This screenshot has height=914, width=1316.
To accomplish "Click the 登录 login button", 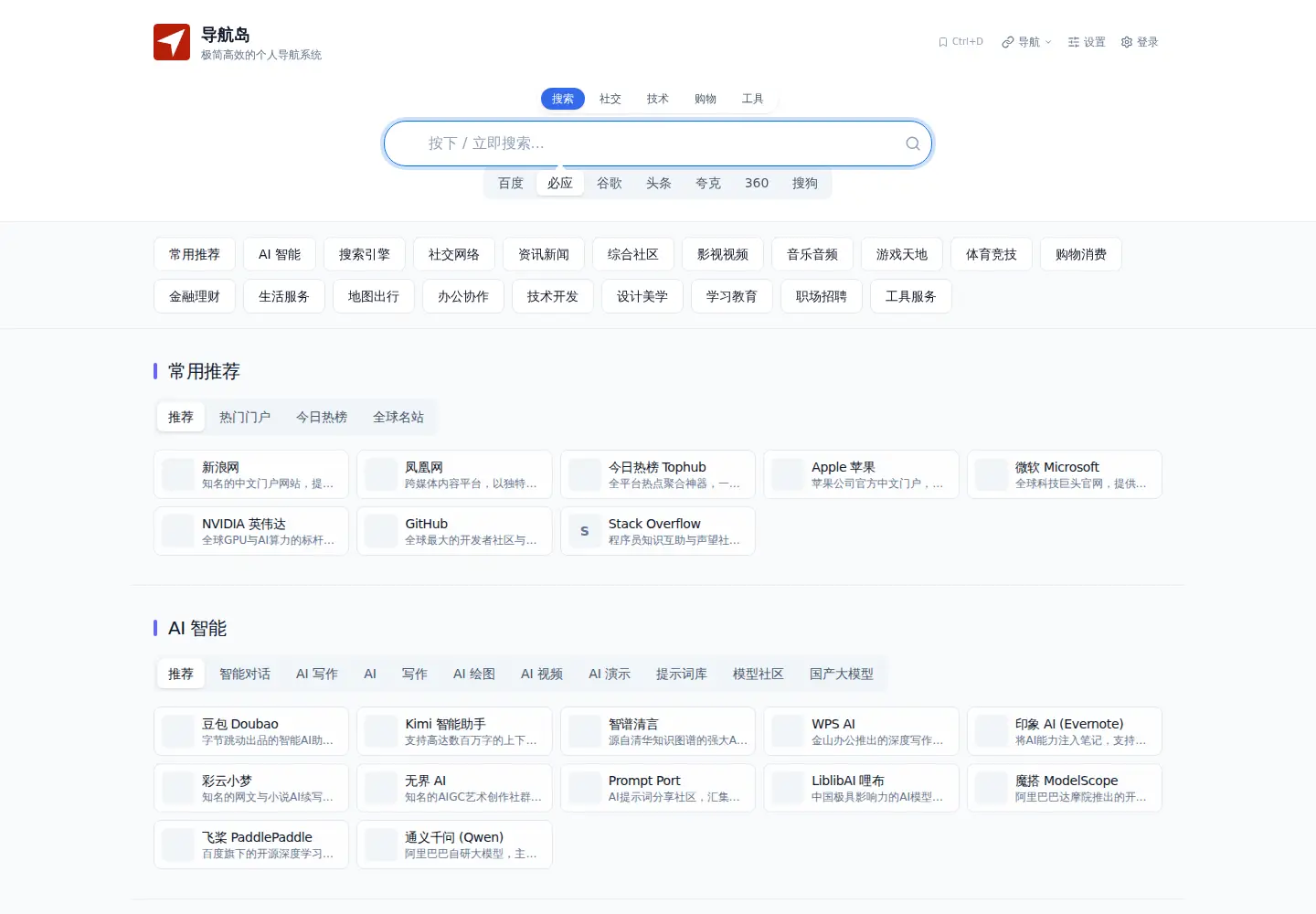I will (1140, 42).
